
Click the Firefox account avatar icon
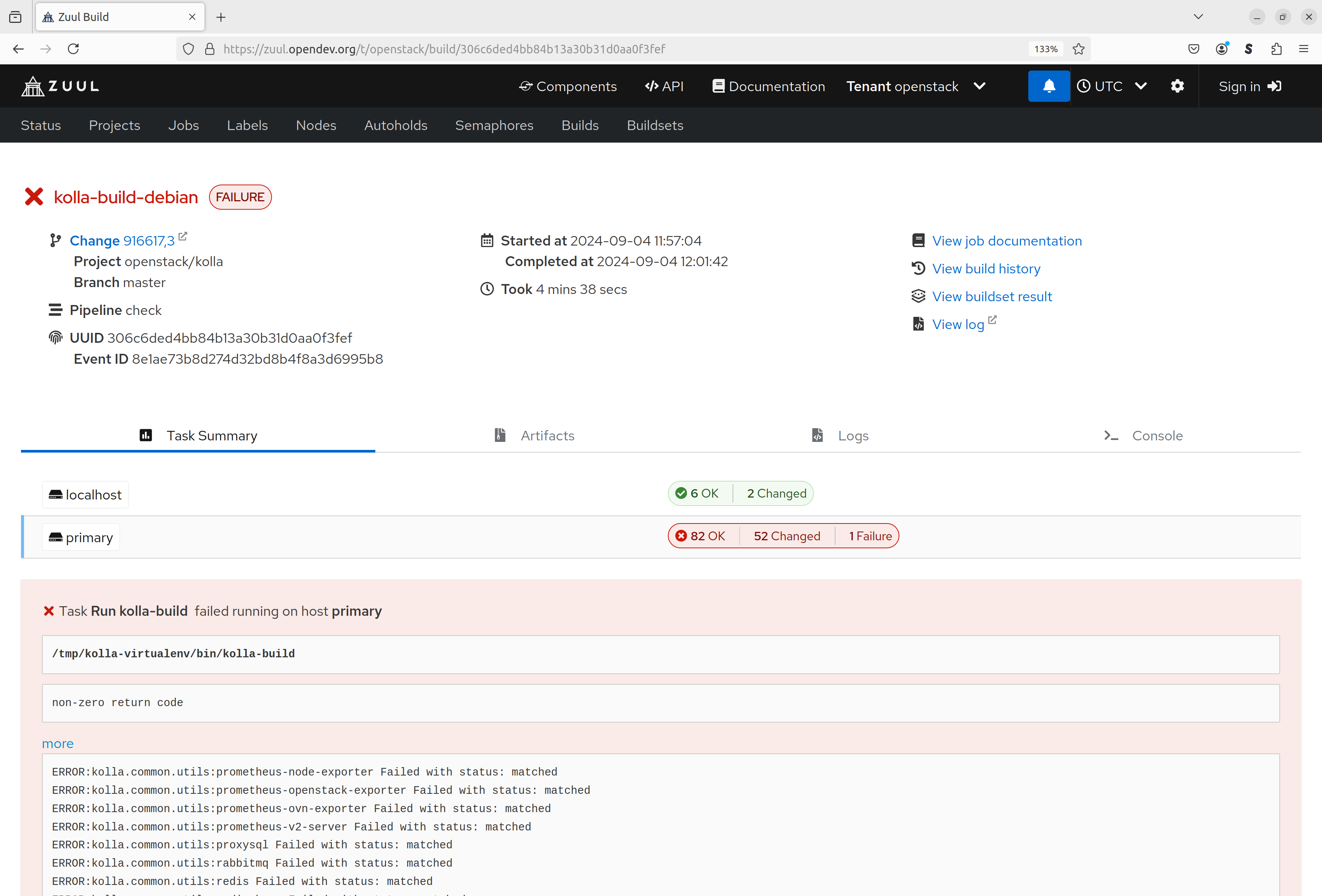click(1221, 49)
